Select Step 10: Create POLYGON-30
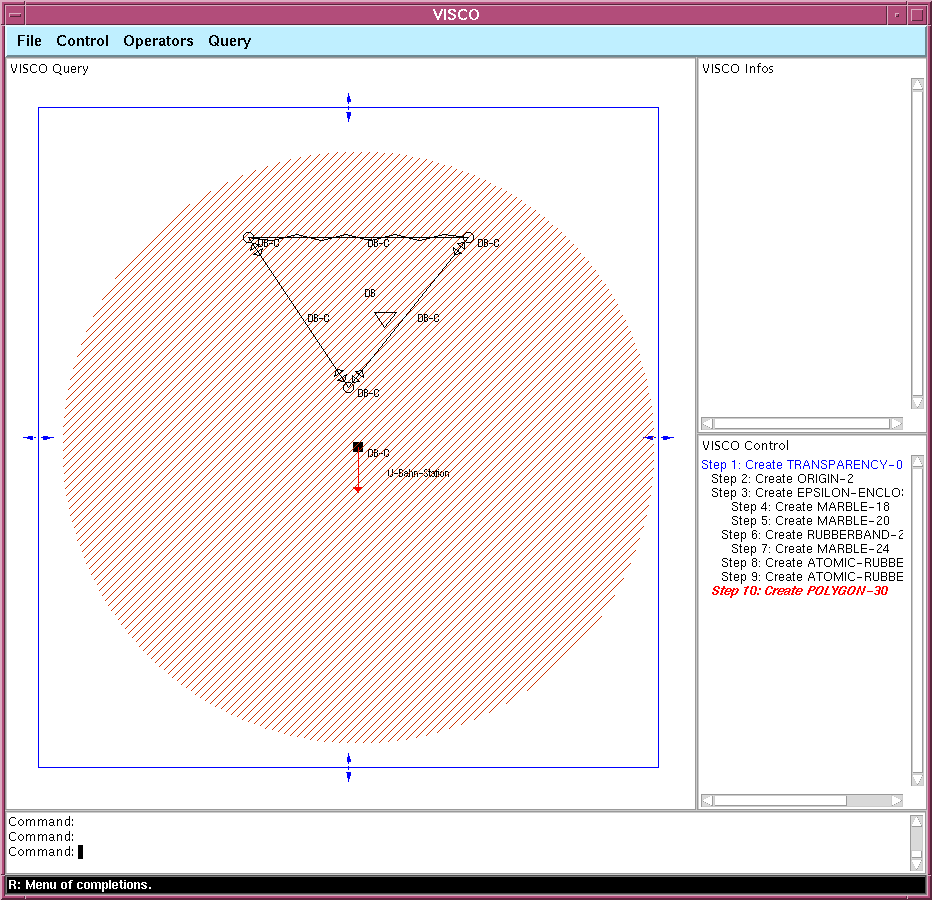The height and width of the screenshot is (900, 932). [x=799, y=590]
